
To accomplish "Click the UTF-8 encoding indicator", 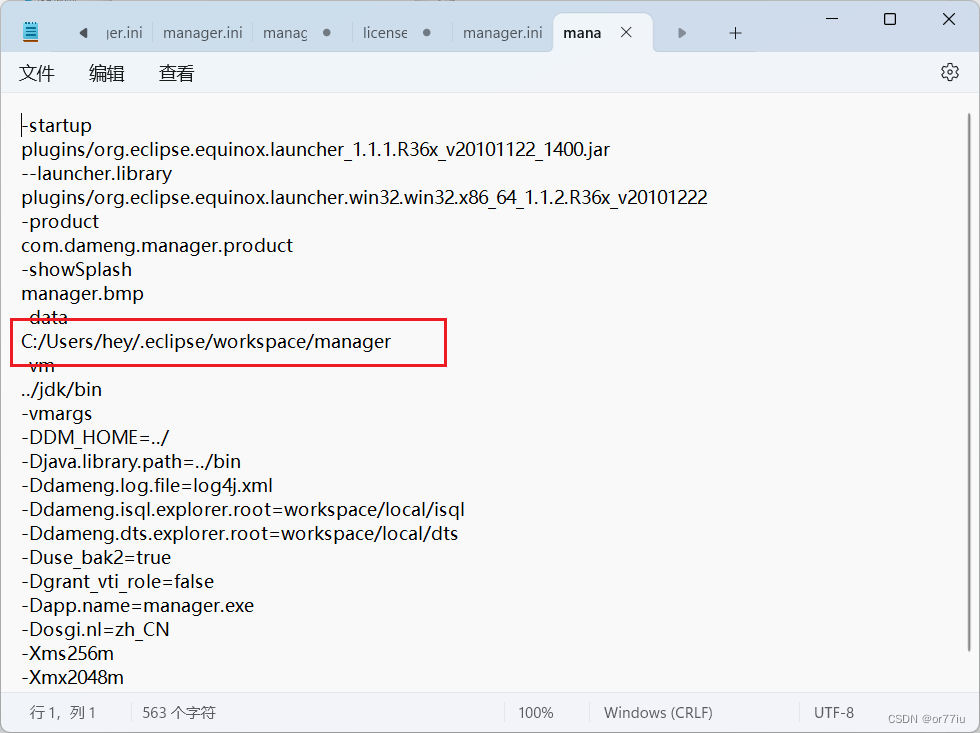I will [834, 712].
